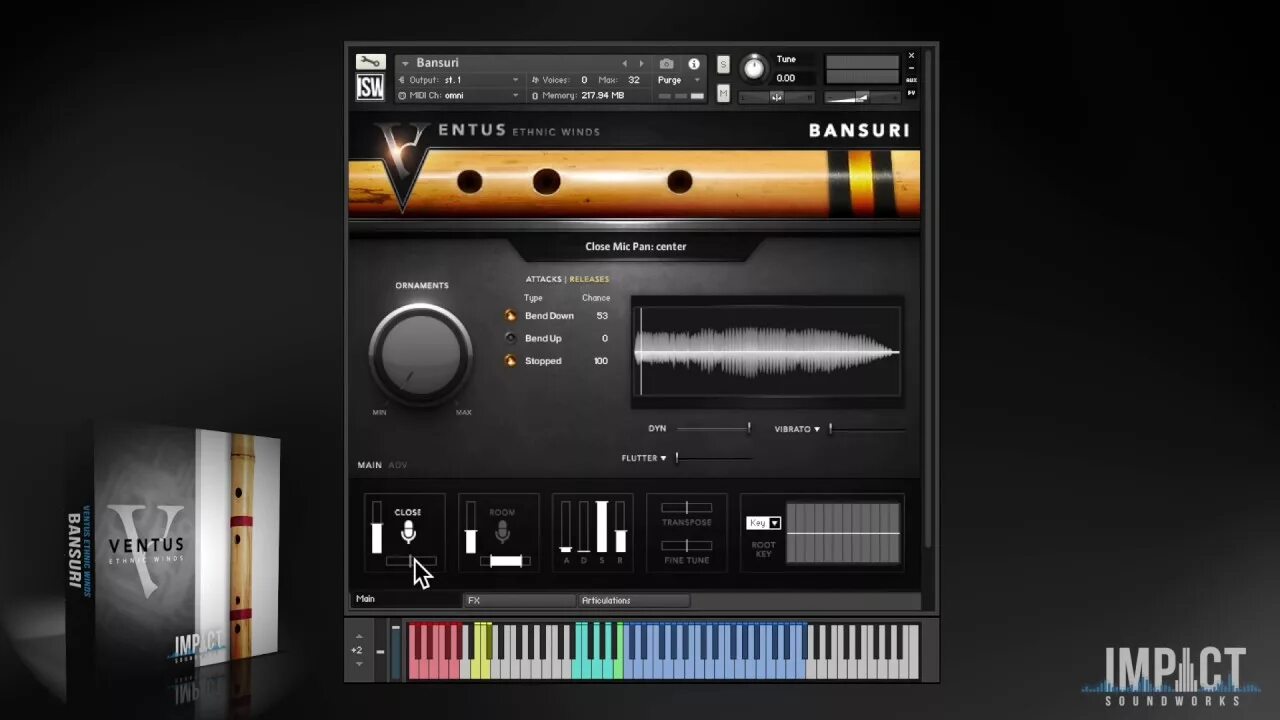Minimize the instrument header view

coord(911,68)
